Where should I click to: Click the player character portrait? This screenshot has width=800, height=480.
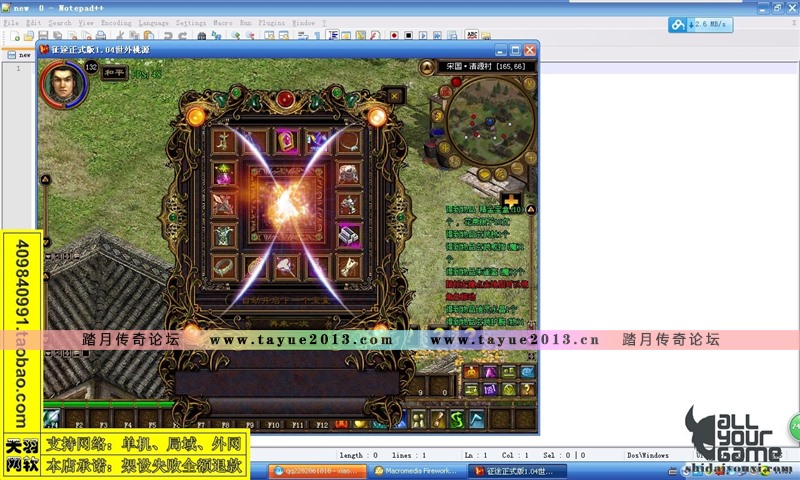click(x=62, y=85)
